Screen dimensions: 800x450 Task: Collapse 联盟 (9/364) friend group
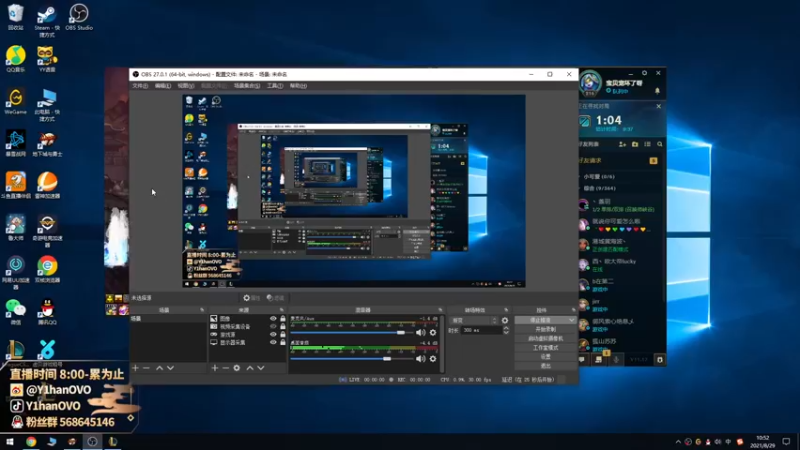pyautogui.click(x=599, y=188)
